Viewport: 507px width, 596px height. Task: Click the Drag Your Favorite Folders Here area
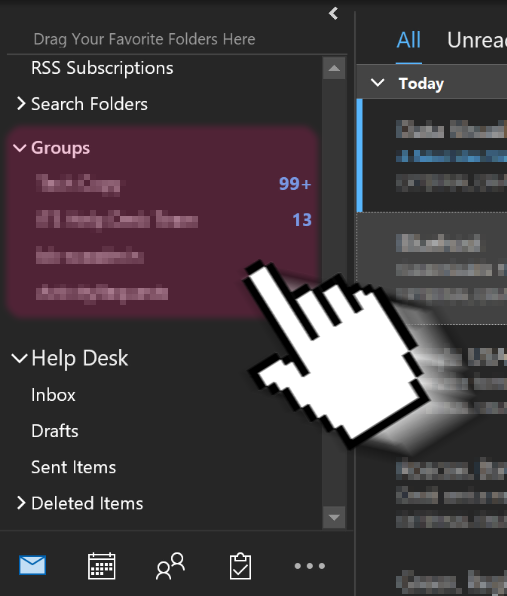(x=144, y=39)
